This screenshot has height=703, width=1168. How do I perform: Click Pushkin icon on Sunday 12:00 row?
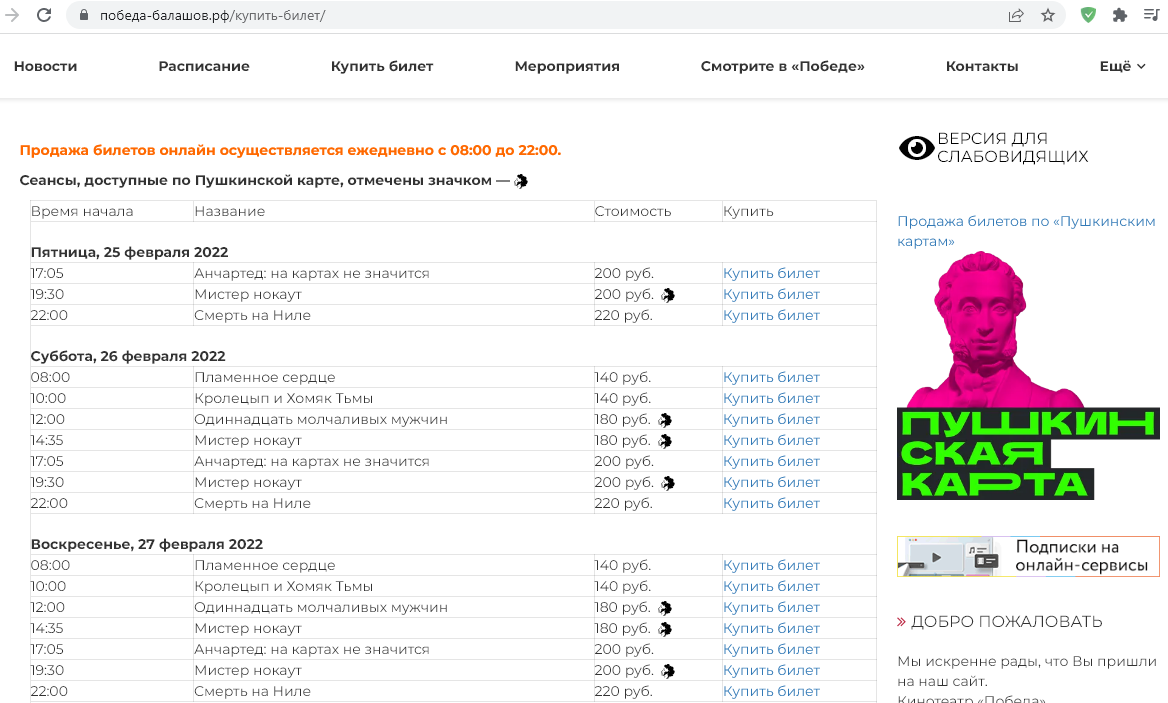(665, 608)
